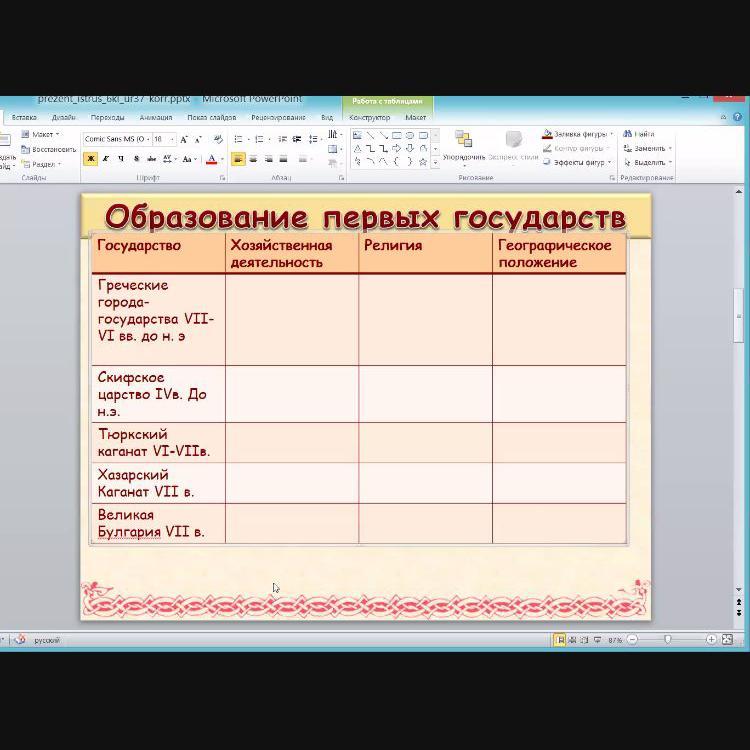This screenshot has width=750, height=750.
Task: Select the star shape
Action: pyautogui.click(x=423, y=162)
